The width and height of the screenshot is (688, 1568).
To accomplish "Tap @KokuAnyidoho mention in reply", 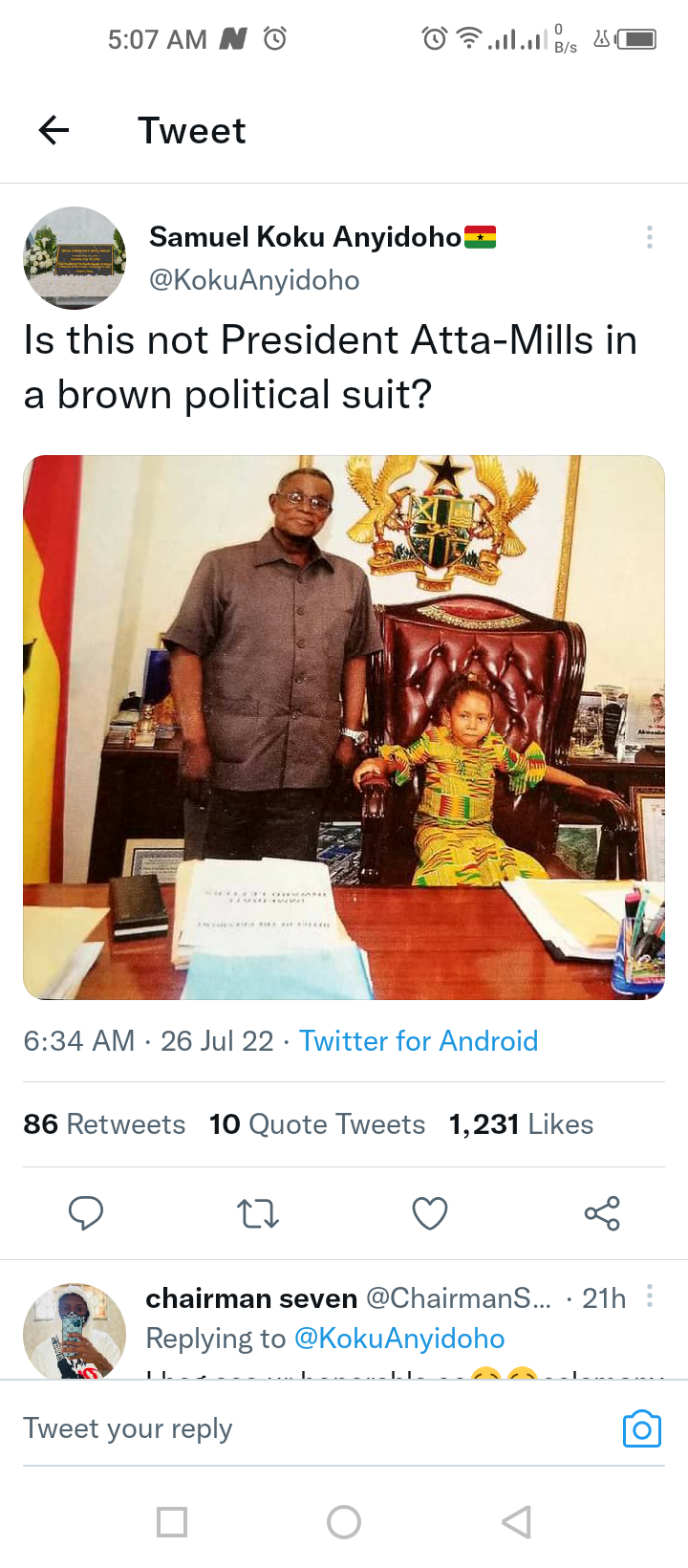I will 399,1339.
